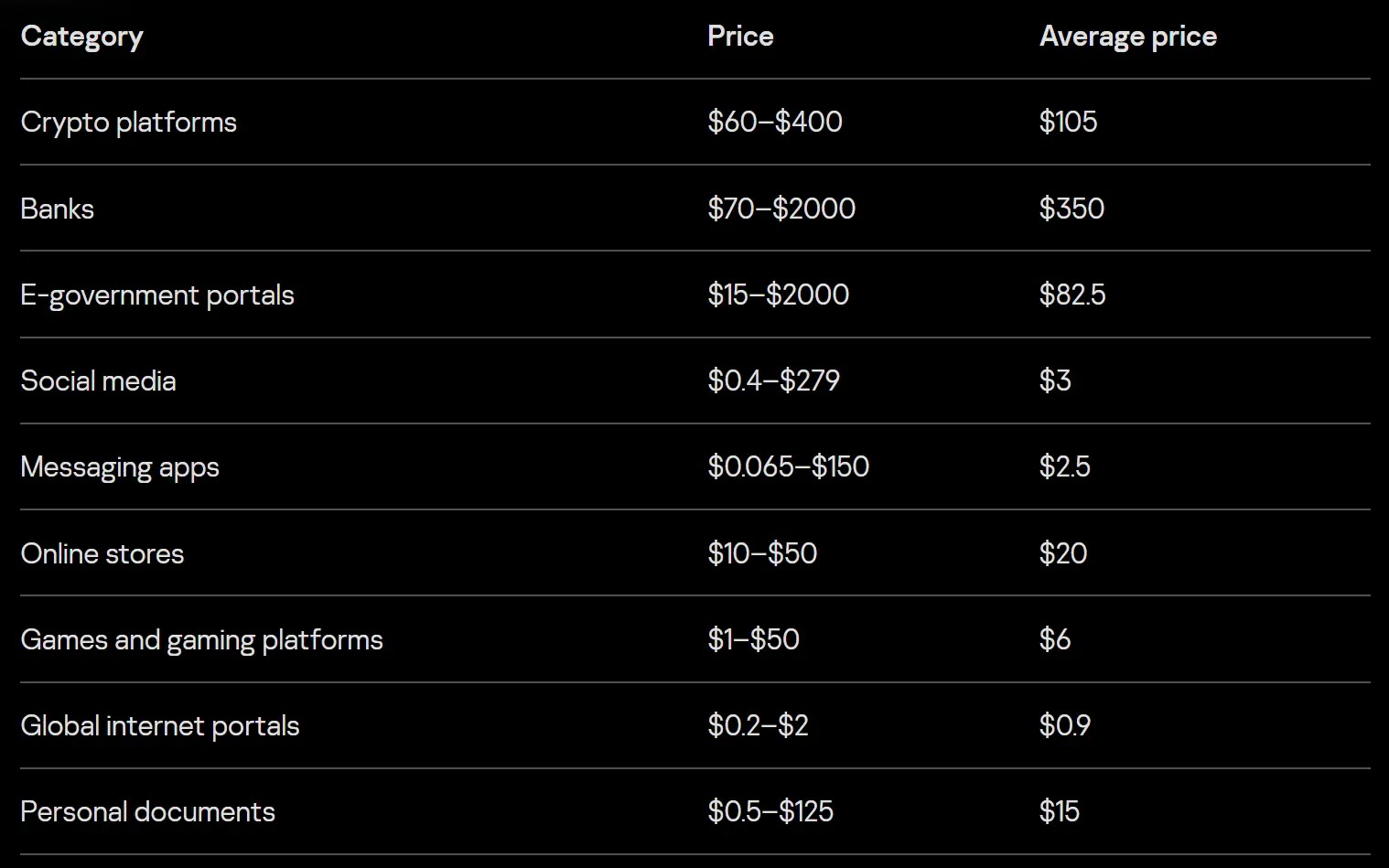Click the $0.9 average price value
The image size is (1389, 868).
1064,725
